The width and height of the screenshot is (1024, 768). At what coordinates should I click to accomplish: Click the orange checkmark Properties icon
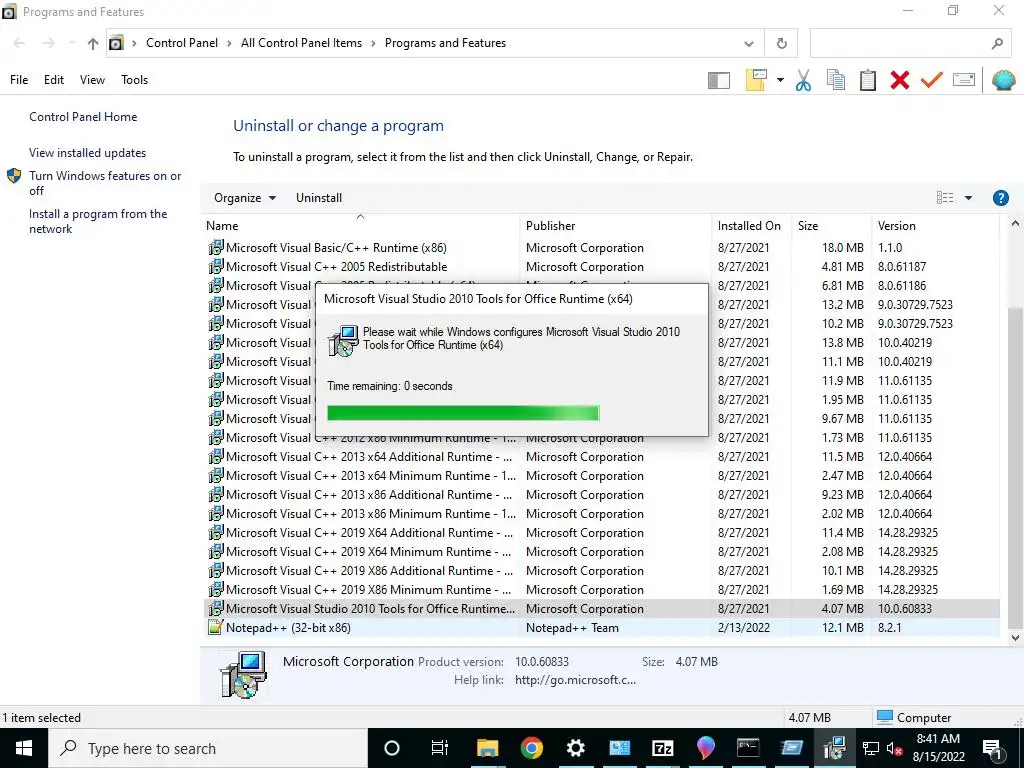[931, 80]
